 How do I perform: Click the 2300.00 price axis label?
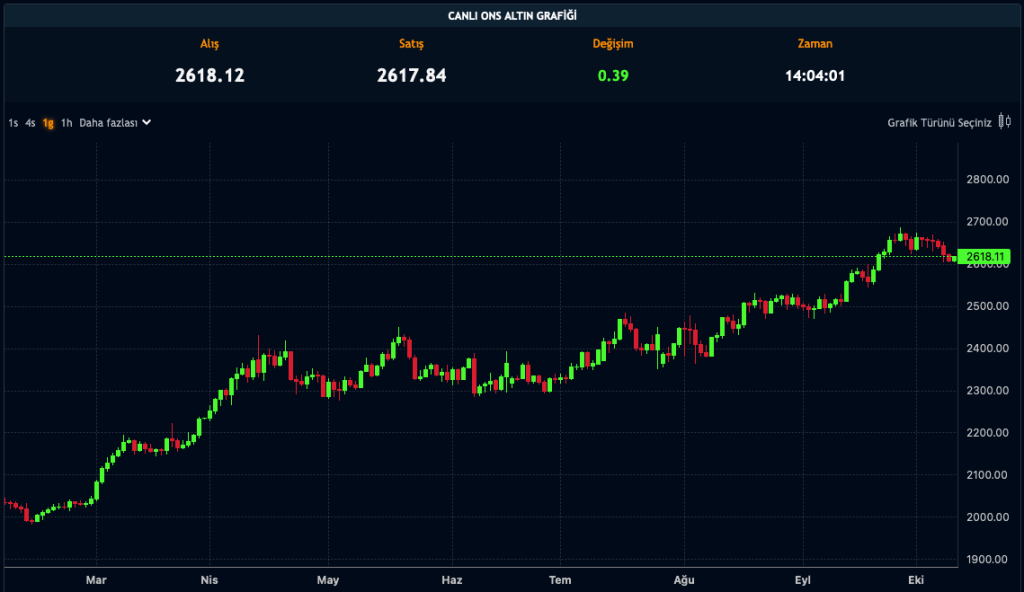click(987, 390)
